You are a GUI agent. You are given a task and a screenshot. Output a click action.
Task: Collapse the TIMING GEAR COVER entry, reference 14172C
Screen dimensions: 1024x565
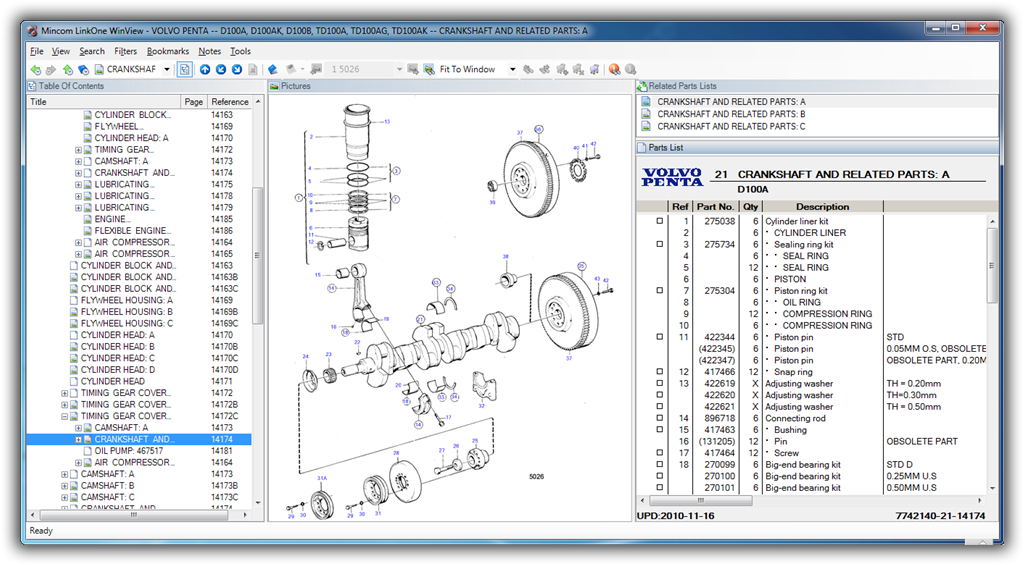65,417
